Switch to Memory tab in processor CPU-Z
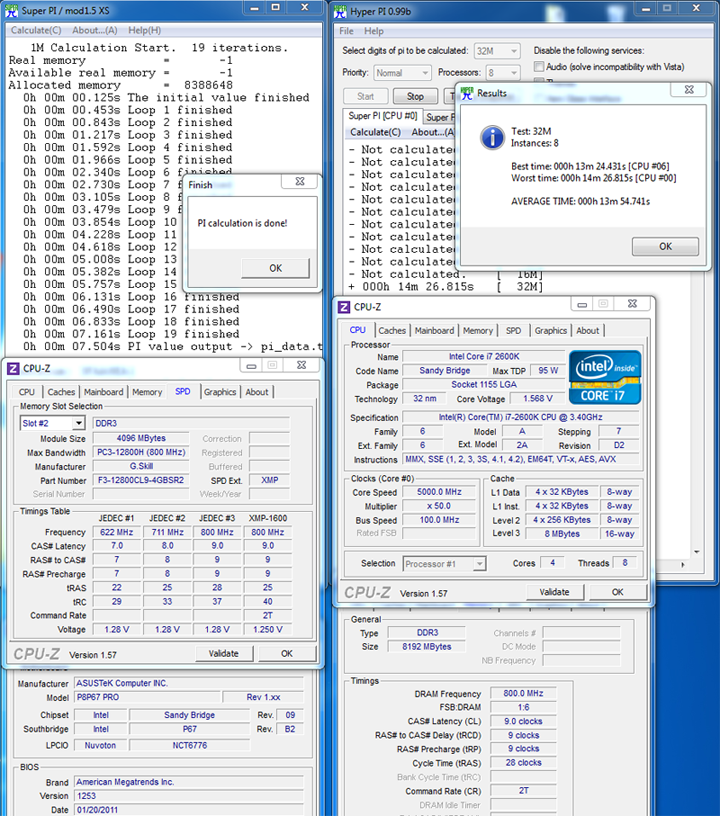The width and height of the screenshot is (720, 816). [x=478, y=330]
